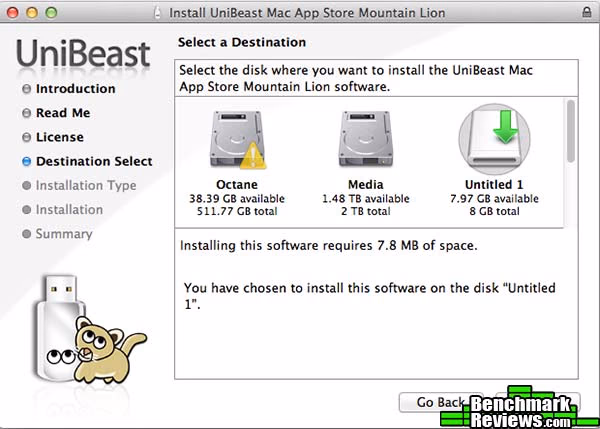Viewport: 600px width, 429px height.
Task: Click the '7.97 GB available' text
Action: point(494,199)
